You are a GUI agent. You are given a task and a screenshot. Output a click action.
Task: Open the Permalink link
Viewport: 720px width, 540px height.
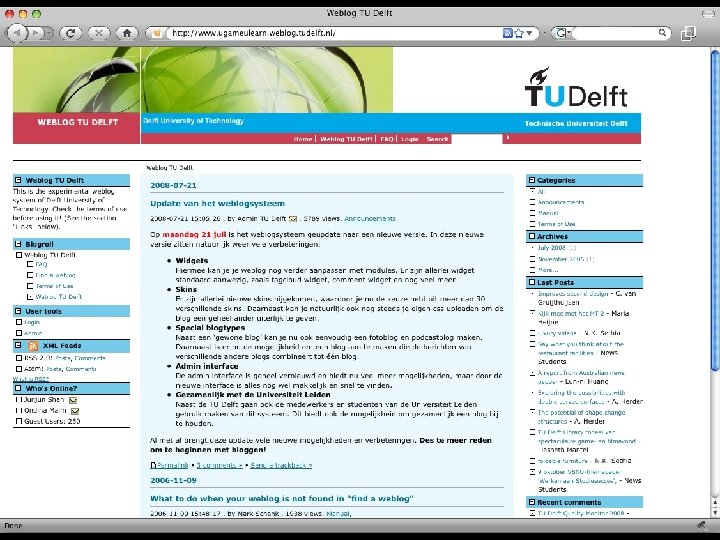coord(173,465)
